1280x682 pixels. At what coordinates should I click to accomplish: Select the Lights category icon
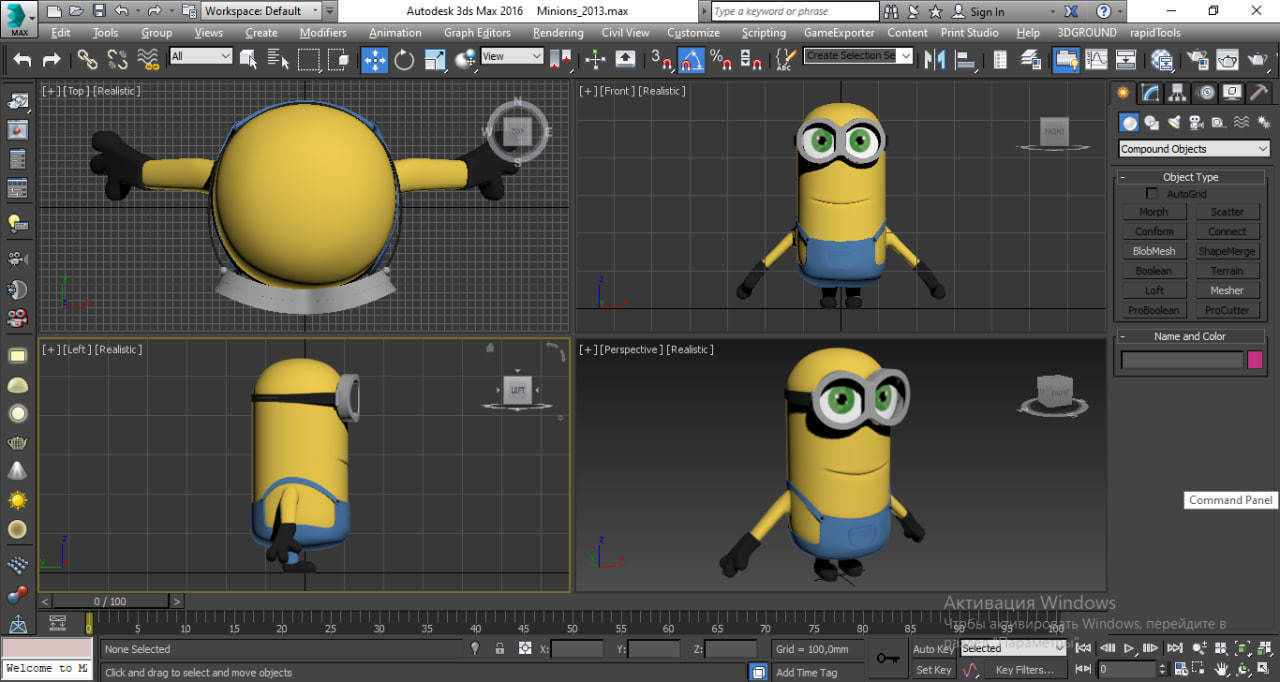(x=1174, y=122)
